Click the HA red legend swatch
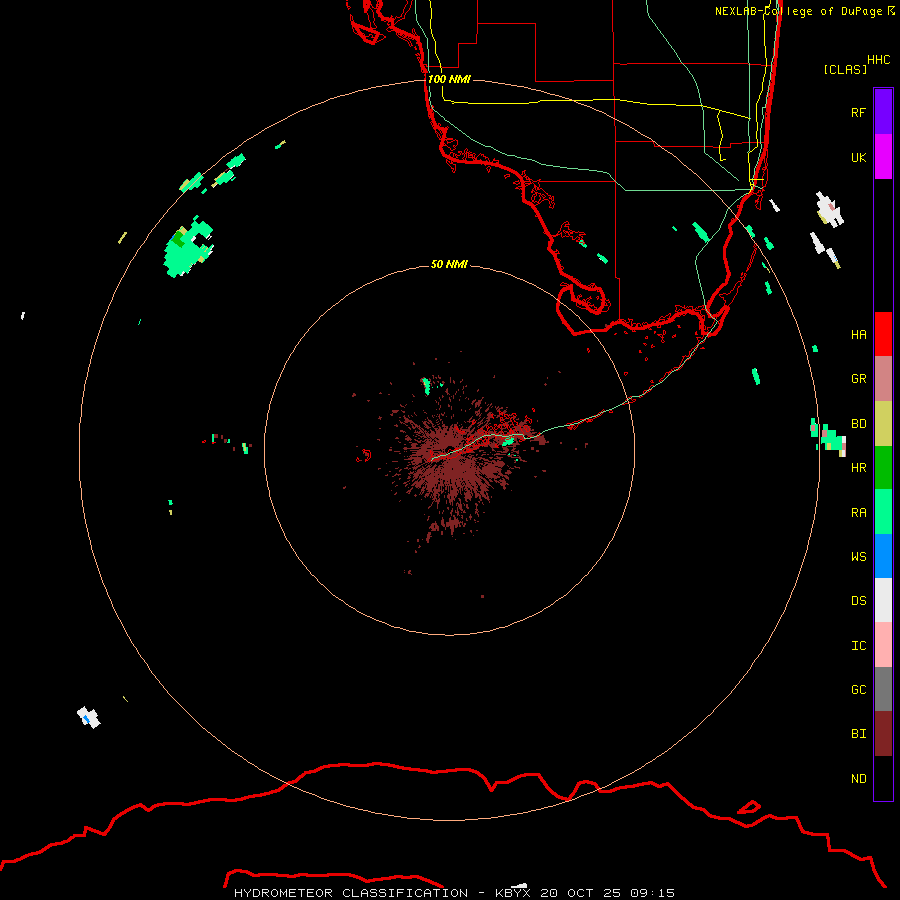The width and height of the screenshot is (900, 900). [883, 334]
